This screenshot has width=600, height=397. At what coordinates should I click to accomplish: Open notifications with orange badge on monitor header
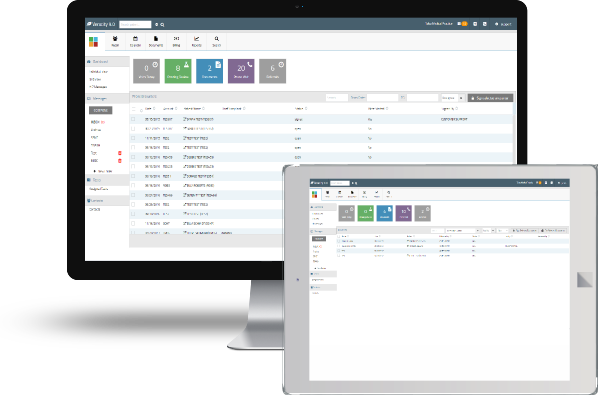463,24
